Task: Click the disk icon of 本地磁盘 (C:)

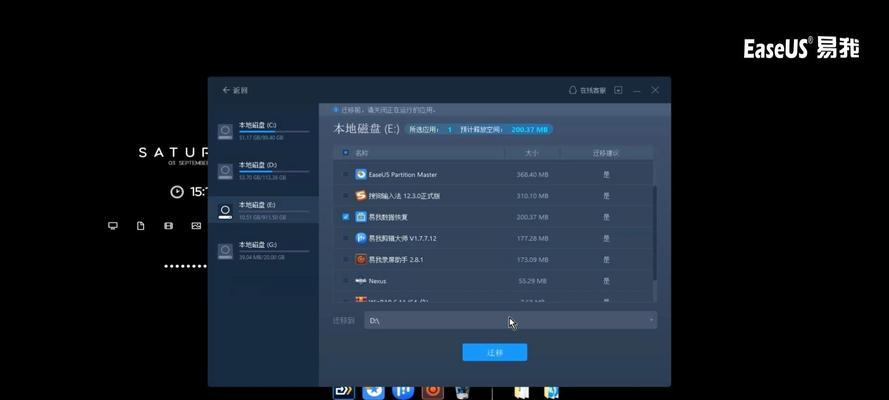Action: tap(225, 131)
